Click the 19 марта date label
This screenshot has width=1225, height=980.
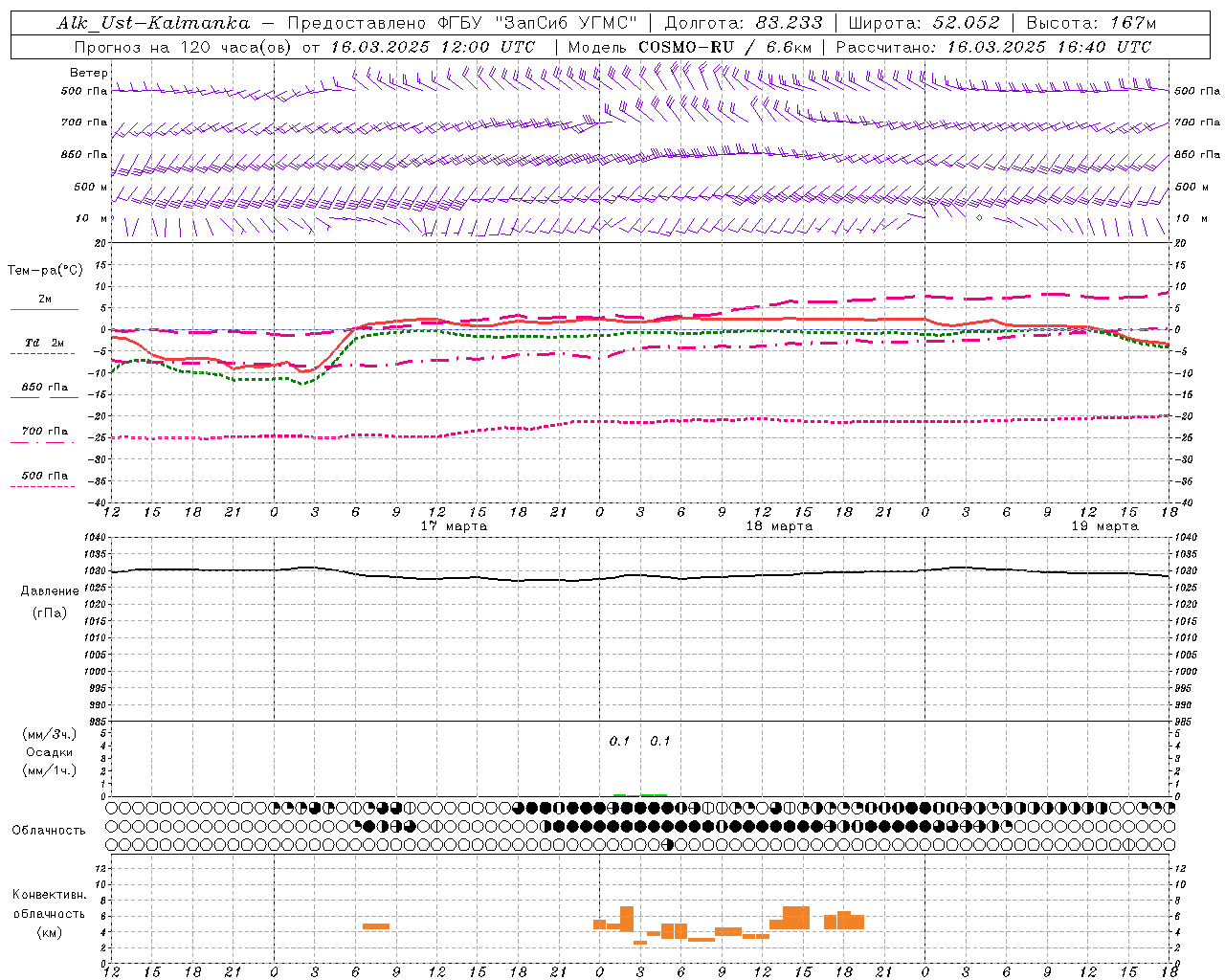tap(1104, 526)
